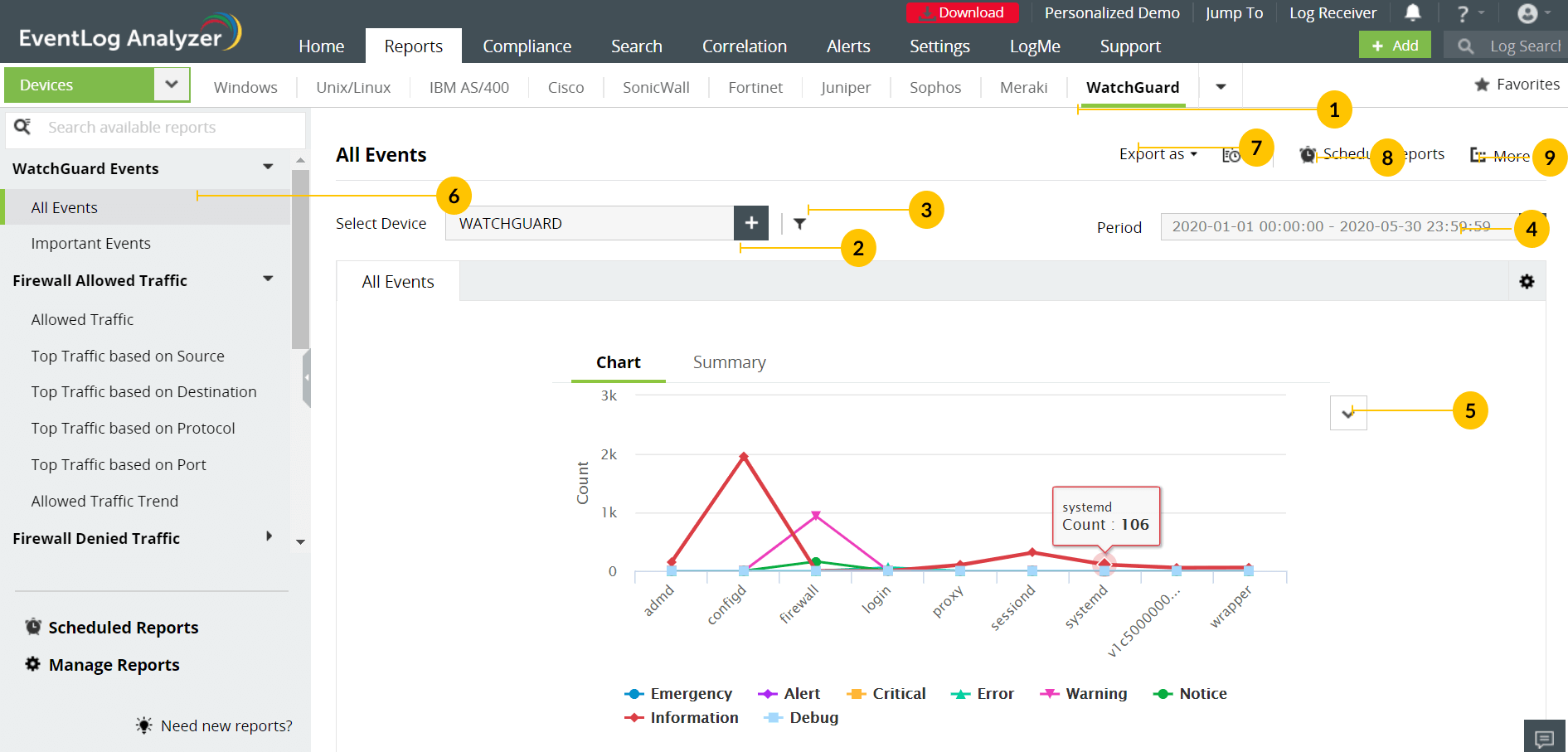Open the Personalized Demo link

click(x=1112, y=12)
